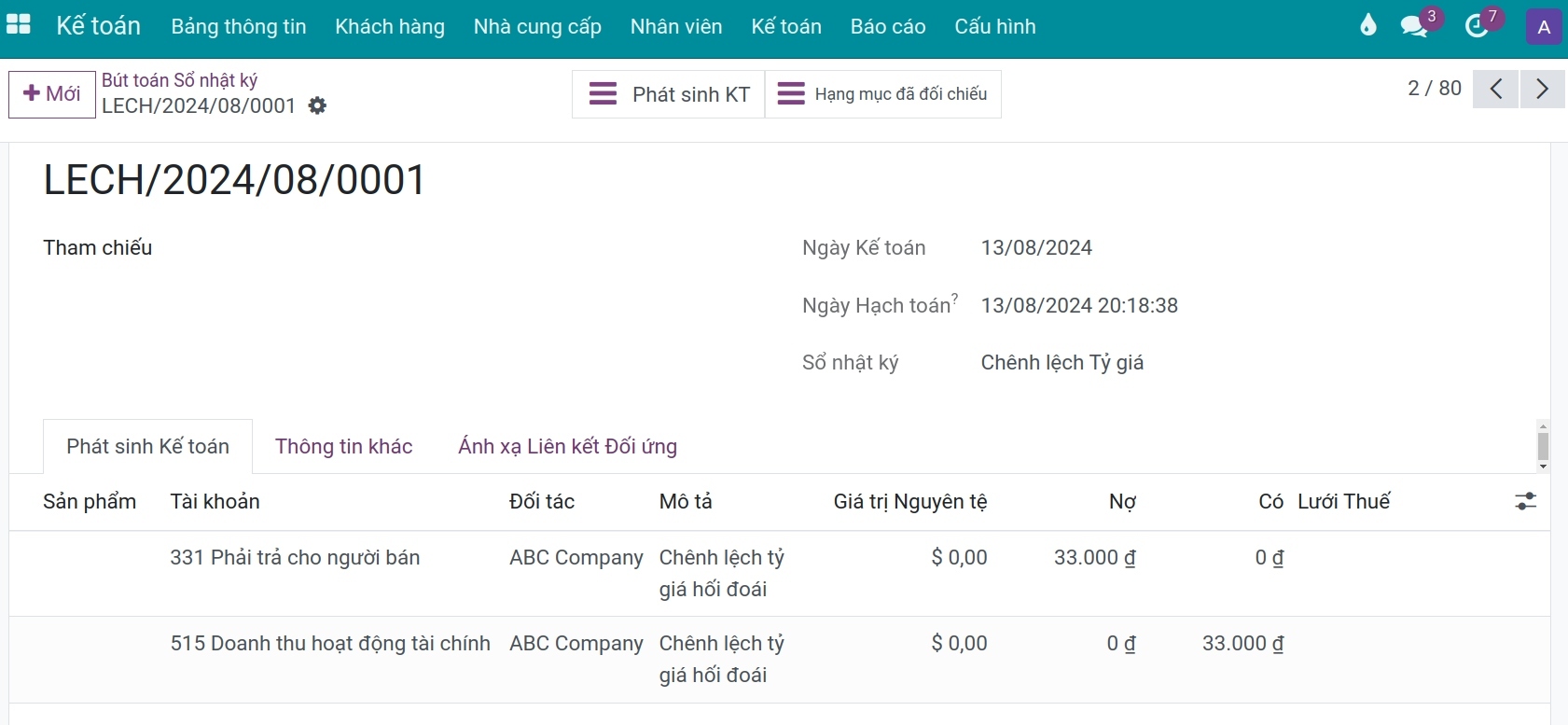Click Nợ column header
Viewport: 1568px width, 725px height.
[x=1122, y=501]
